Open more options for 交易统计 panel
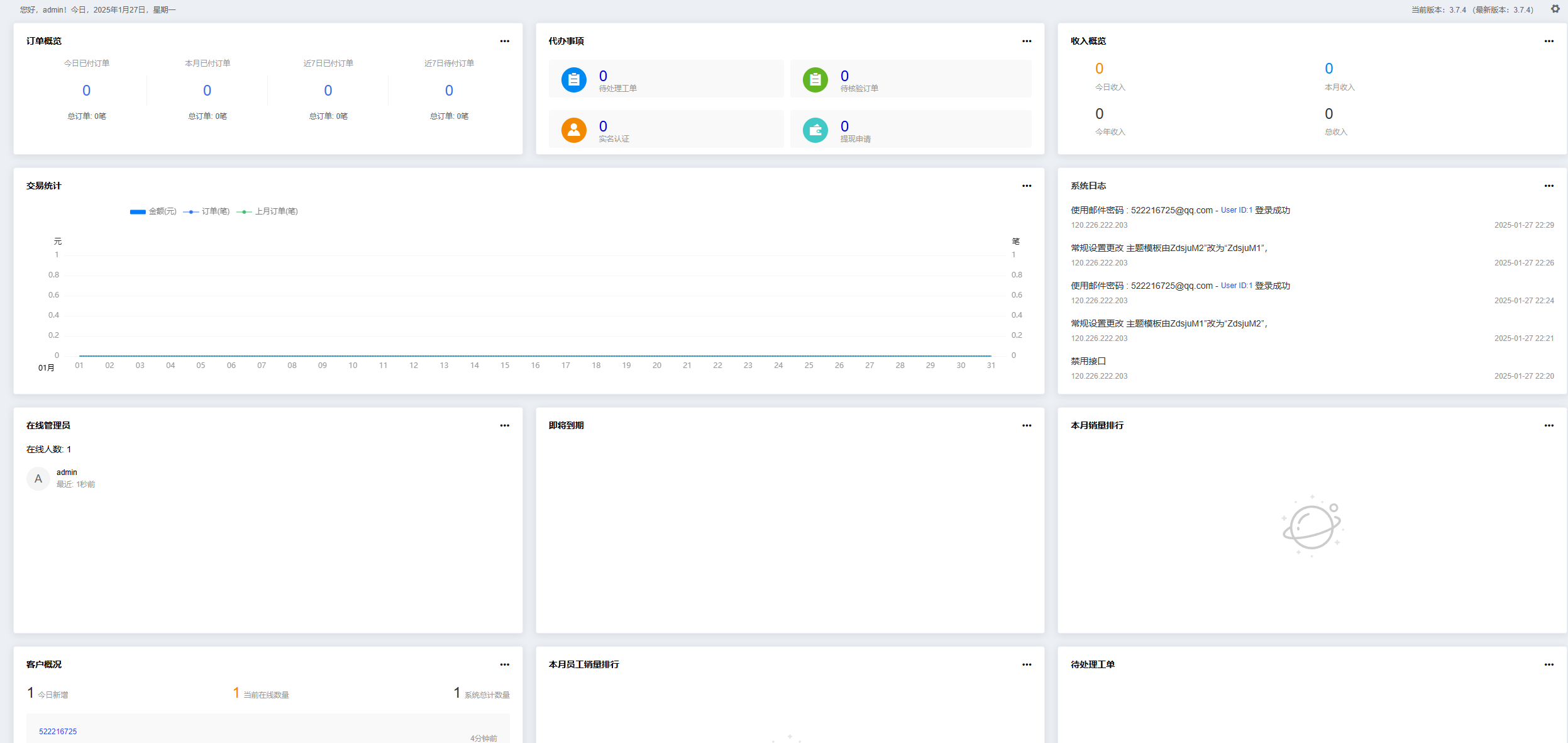Viewport: 1568px width, 743px height. (x=1027, y=186)
